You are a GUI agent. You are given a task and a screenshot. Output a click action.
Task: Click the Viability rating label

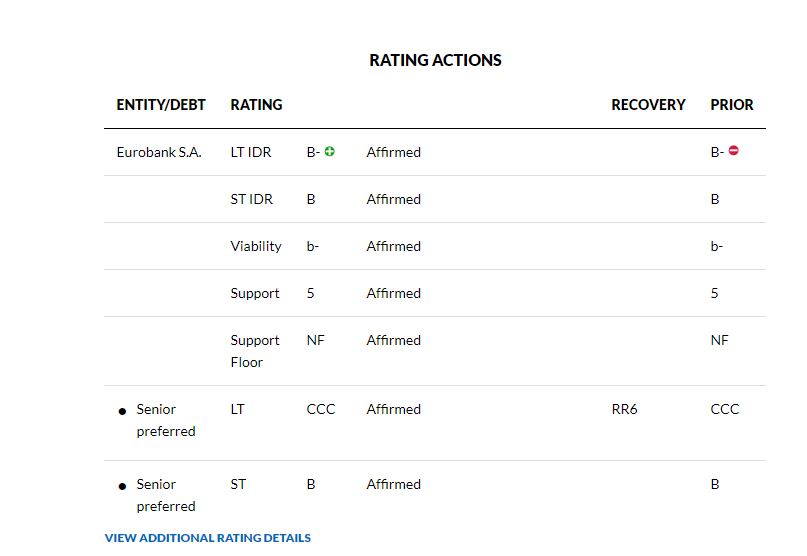256,246
